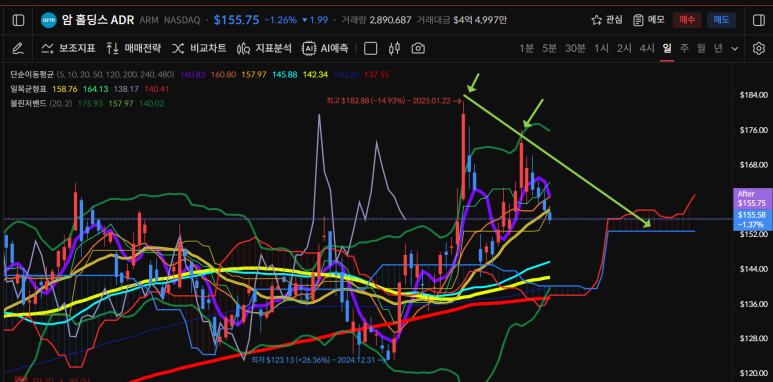Click yellow 142.34 moving average value
773x382 pixels.
(x=316, y=75)
